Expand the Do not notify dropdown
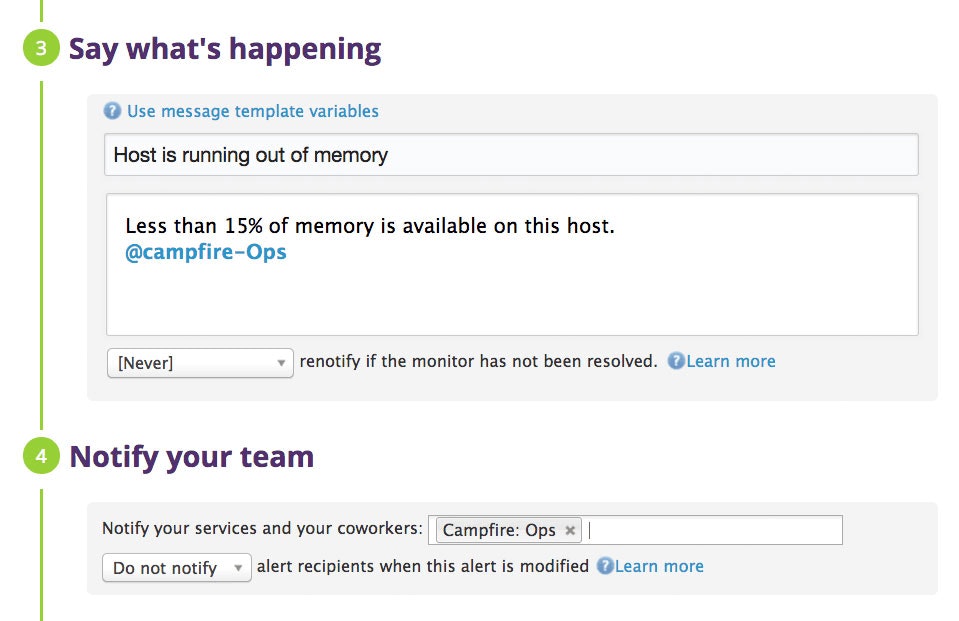 click(177, 568)
